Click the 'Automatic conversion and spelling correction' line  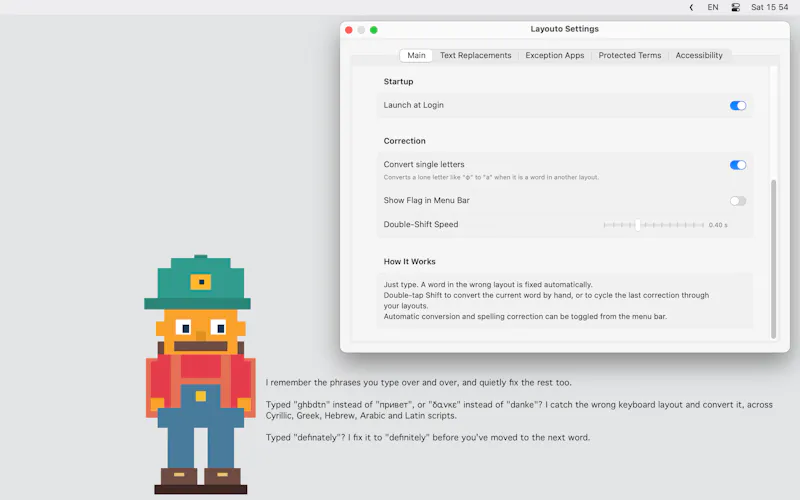pos(525,316)
